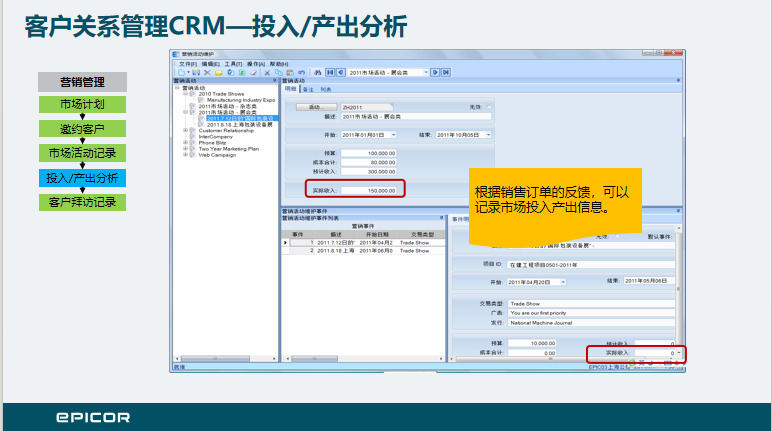Switch to the 备注 tab
Image resolution: width=772 pixels, height=431 pixels.
308,90
